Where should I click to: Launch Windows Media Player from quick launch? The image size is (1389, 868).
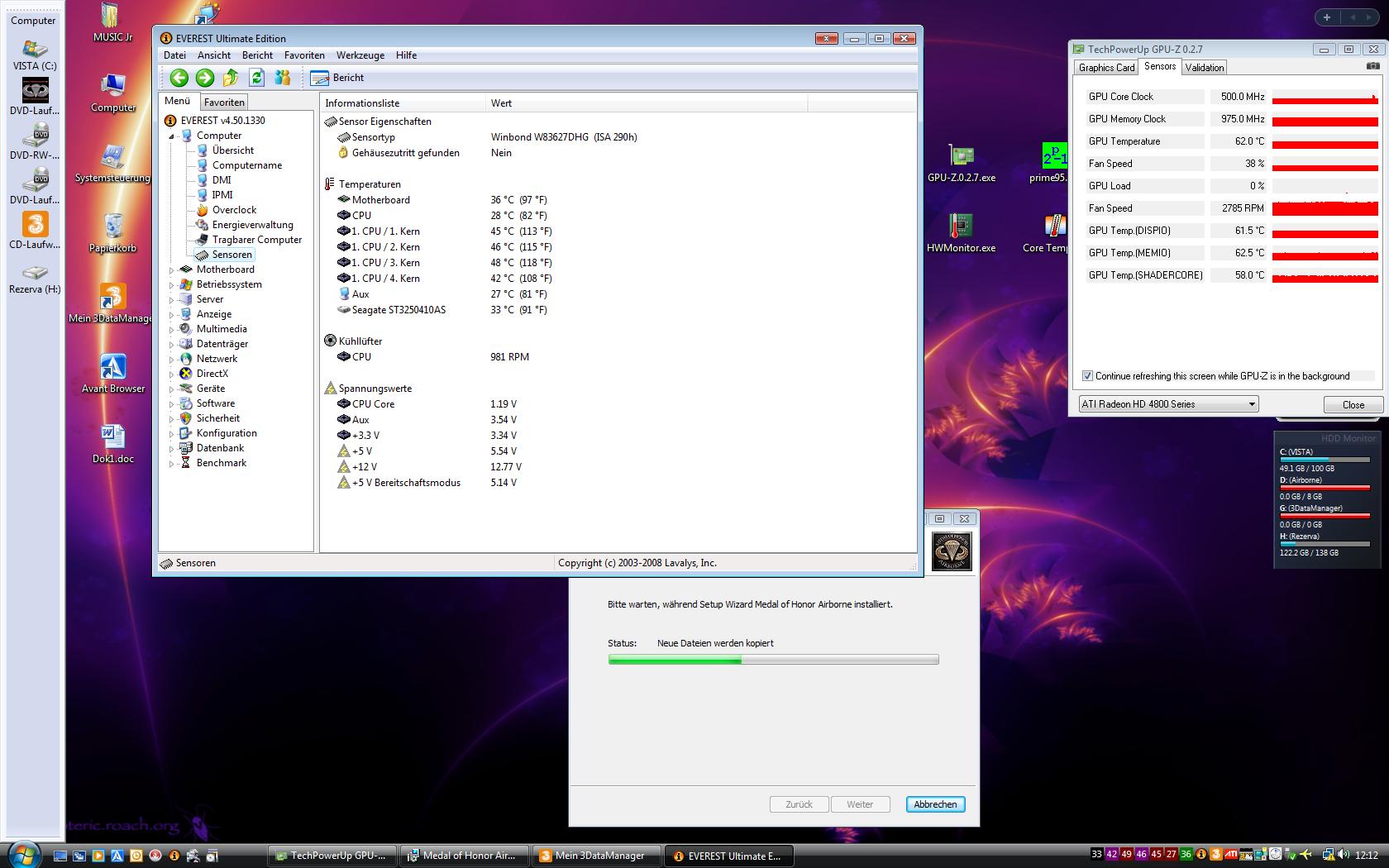pyautogui.click(x=98, y=856)
